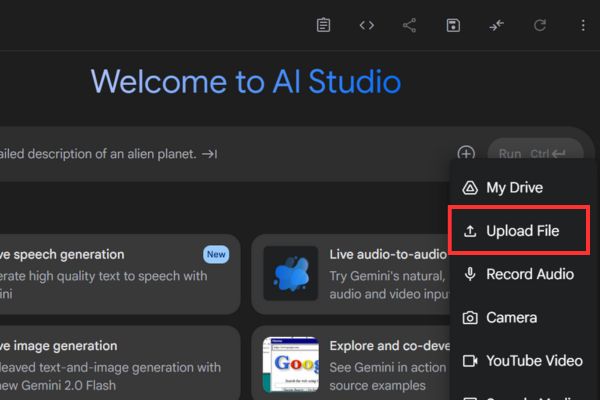Choose Record Audio option
The height and width of the screenshot is (400, 600).
tap(521, 274)
